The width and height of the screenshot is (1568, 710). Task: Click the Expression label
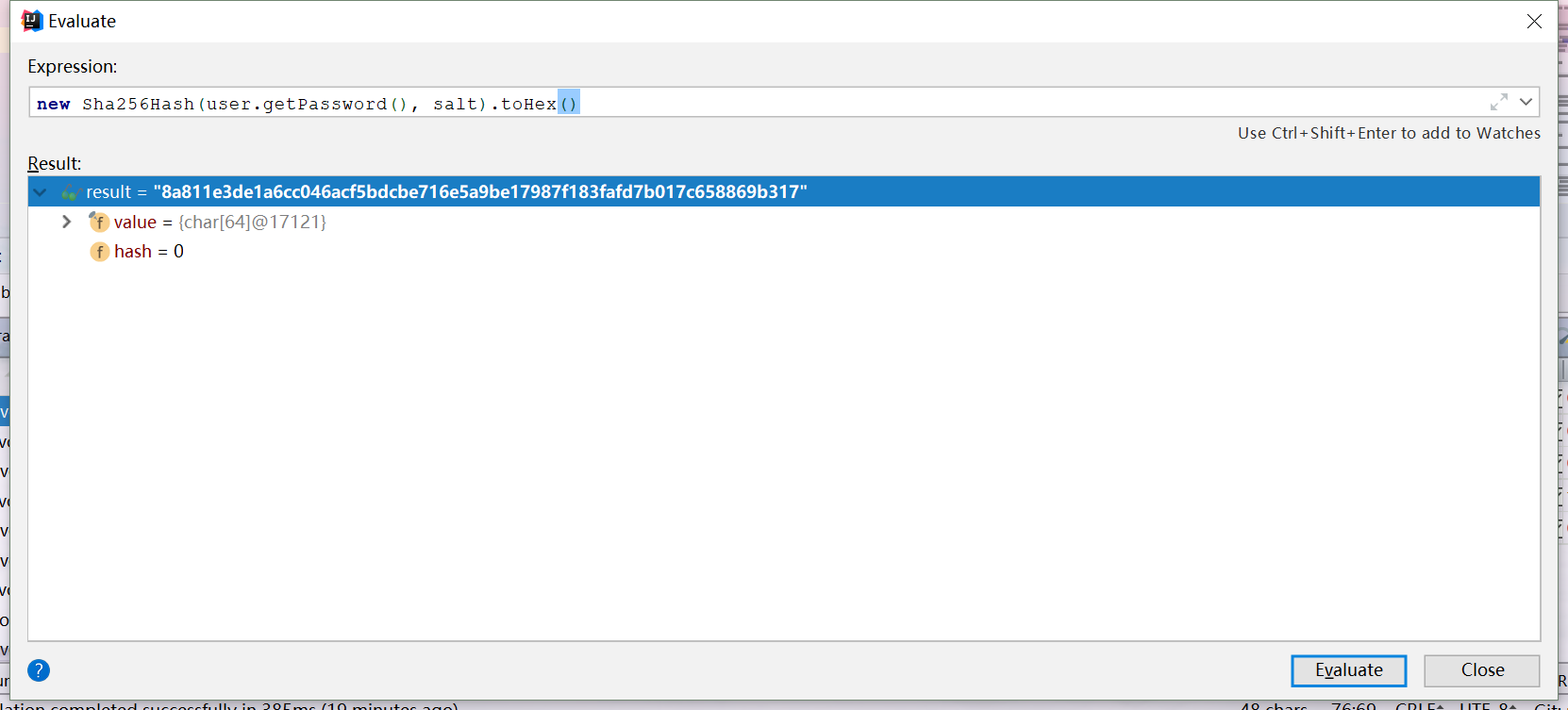(73, 66)
